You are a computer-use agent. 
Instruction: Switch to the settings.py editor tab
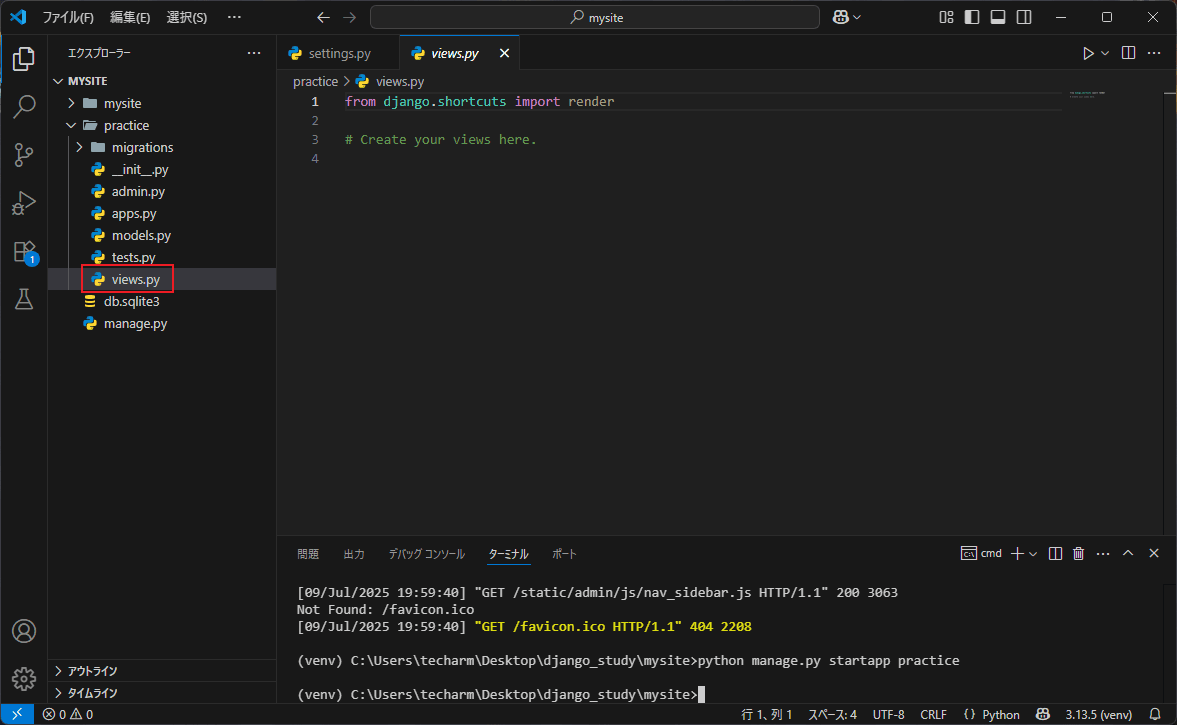(x=339, y=53)
